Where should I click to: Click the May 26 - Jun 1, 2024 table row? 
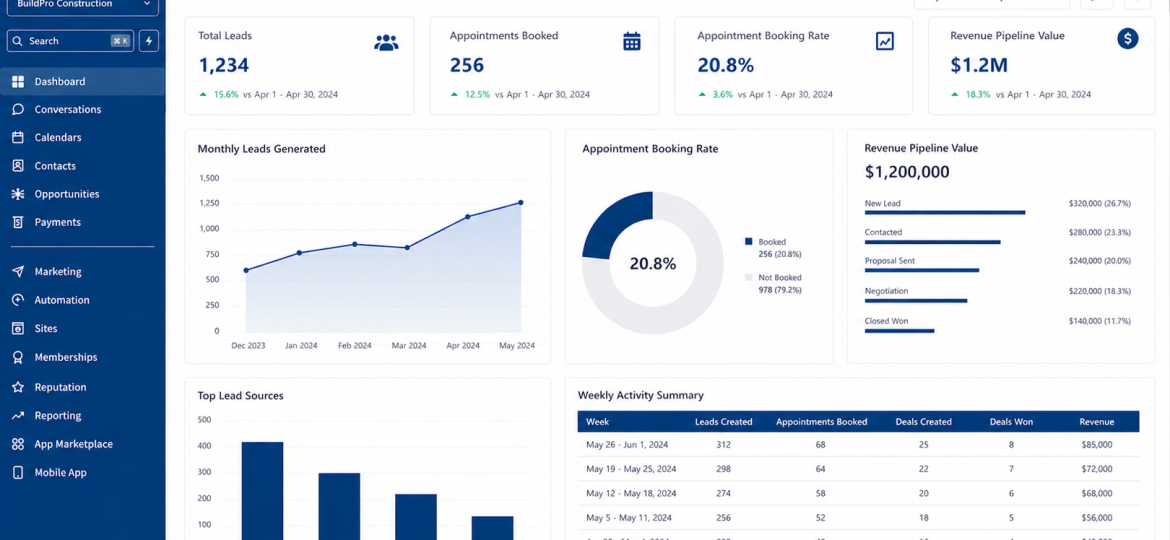click(x=858, y=445)
